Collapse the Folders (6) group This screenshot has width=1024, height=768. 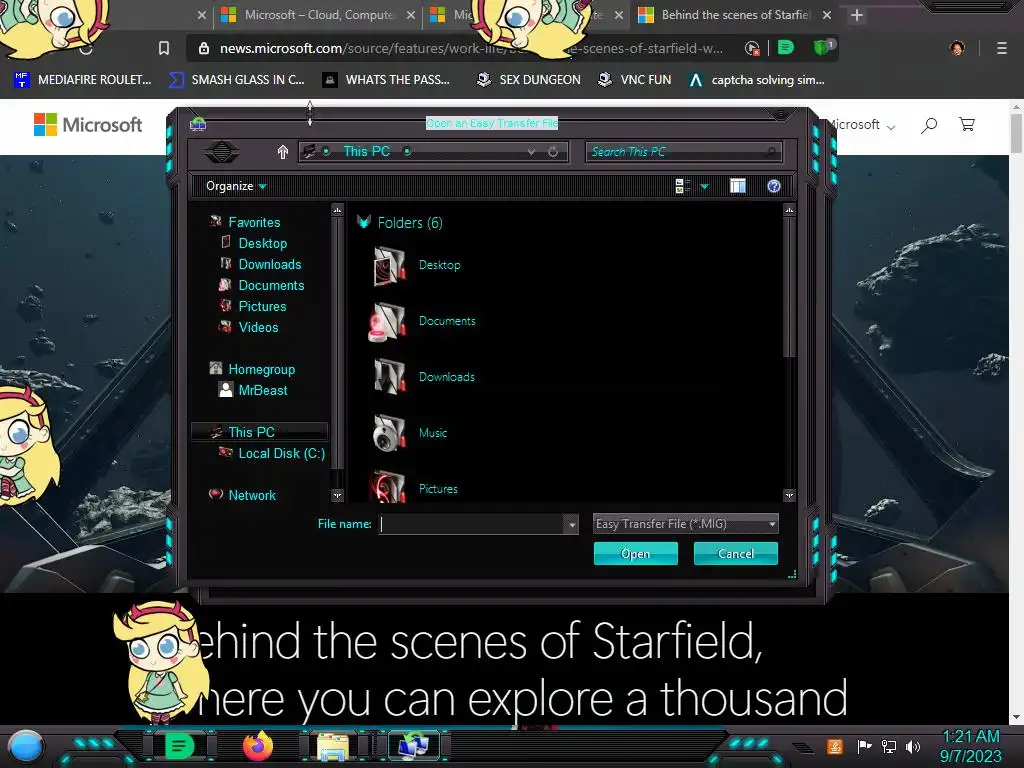coord(364,222)
